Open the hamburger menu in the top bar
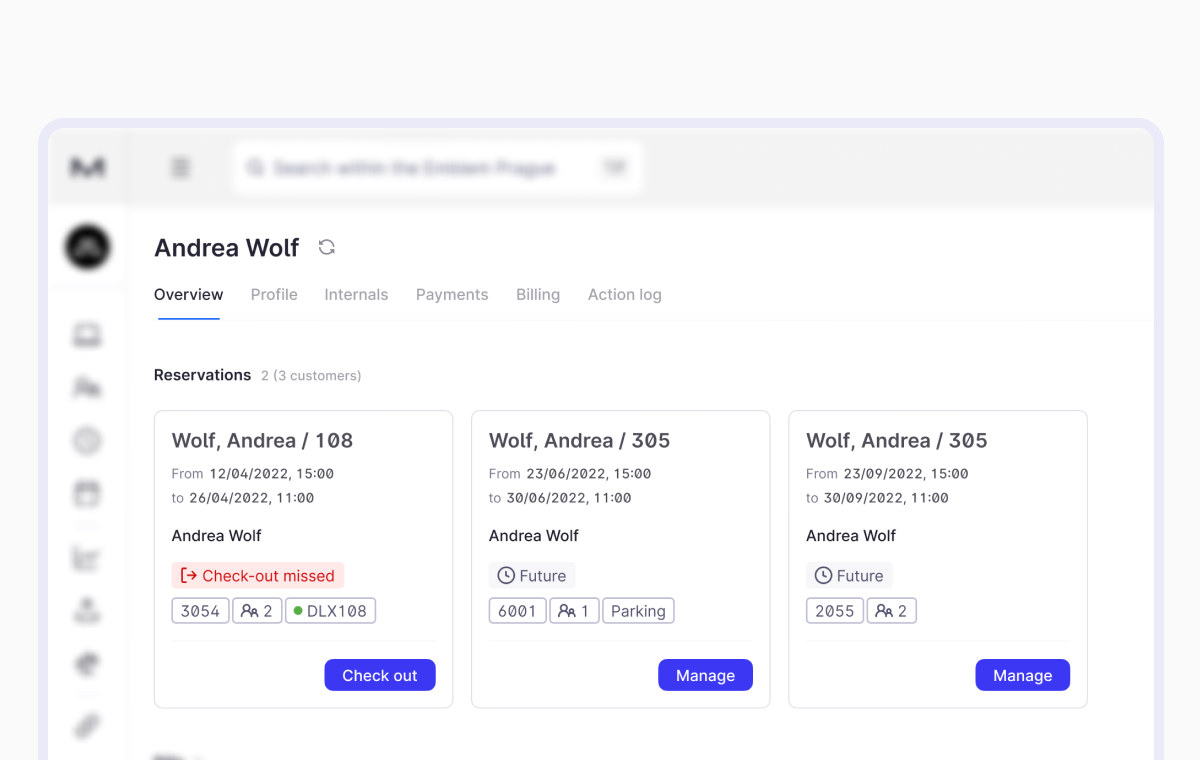1200x760 pixels. pyautogui.click(x=180, y=168)
